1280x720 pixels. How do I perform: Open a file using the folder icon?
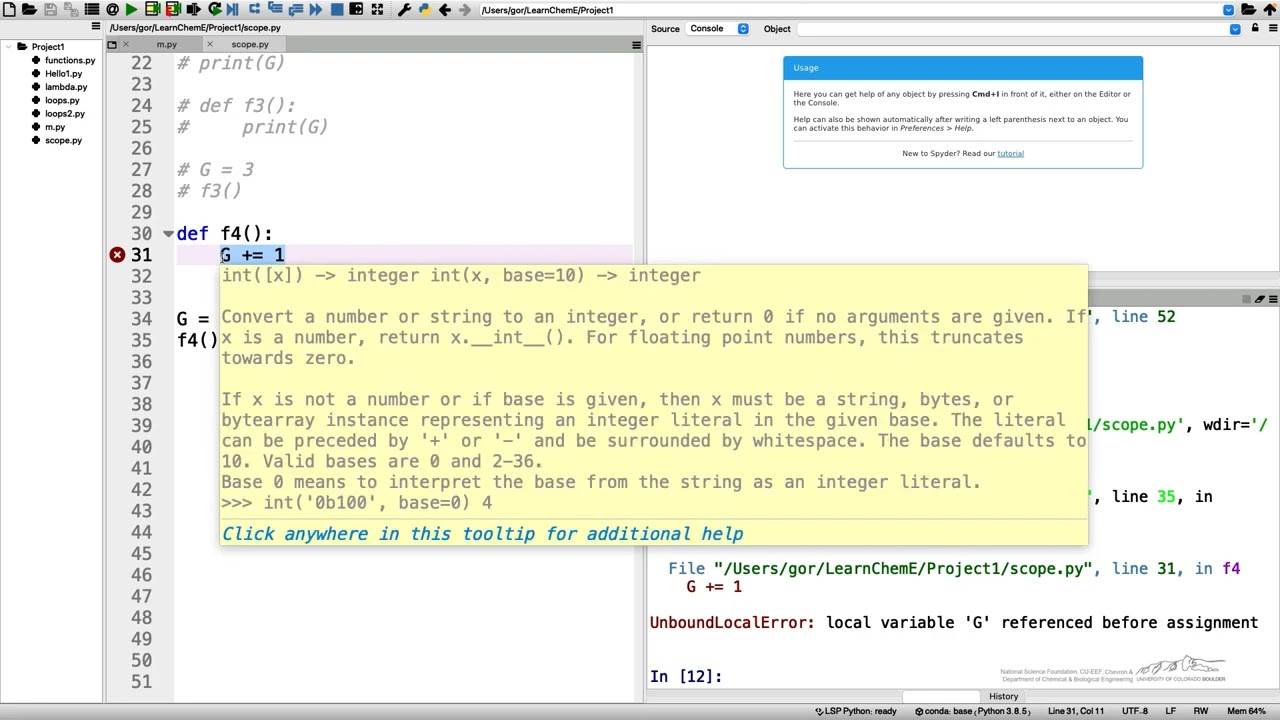click(x=29, y=10)
